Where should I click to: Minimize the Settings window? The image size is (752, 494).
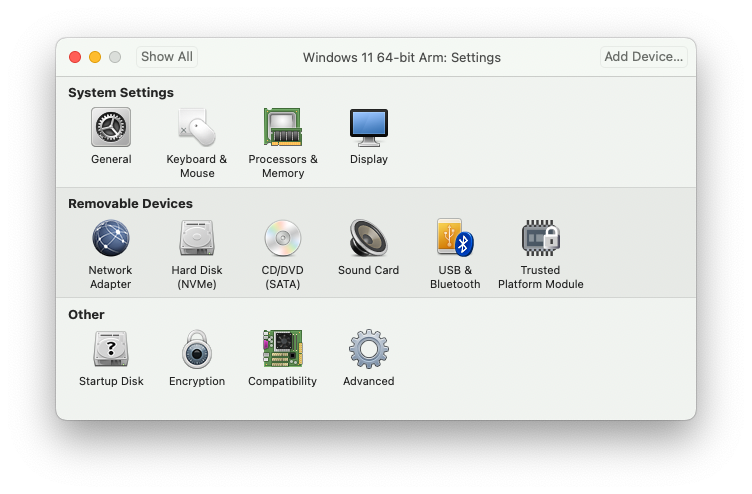click(x=95, y=57)
